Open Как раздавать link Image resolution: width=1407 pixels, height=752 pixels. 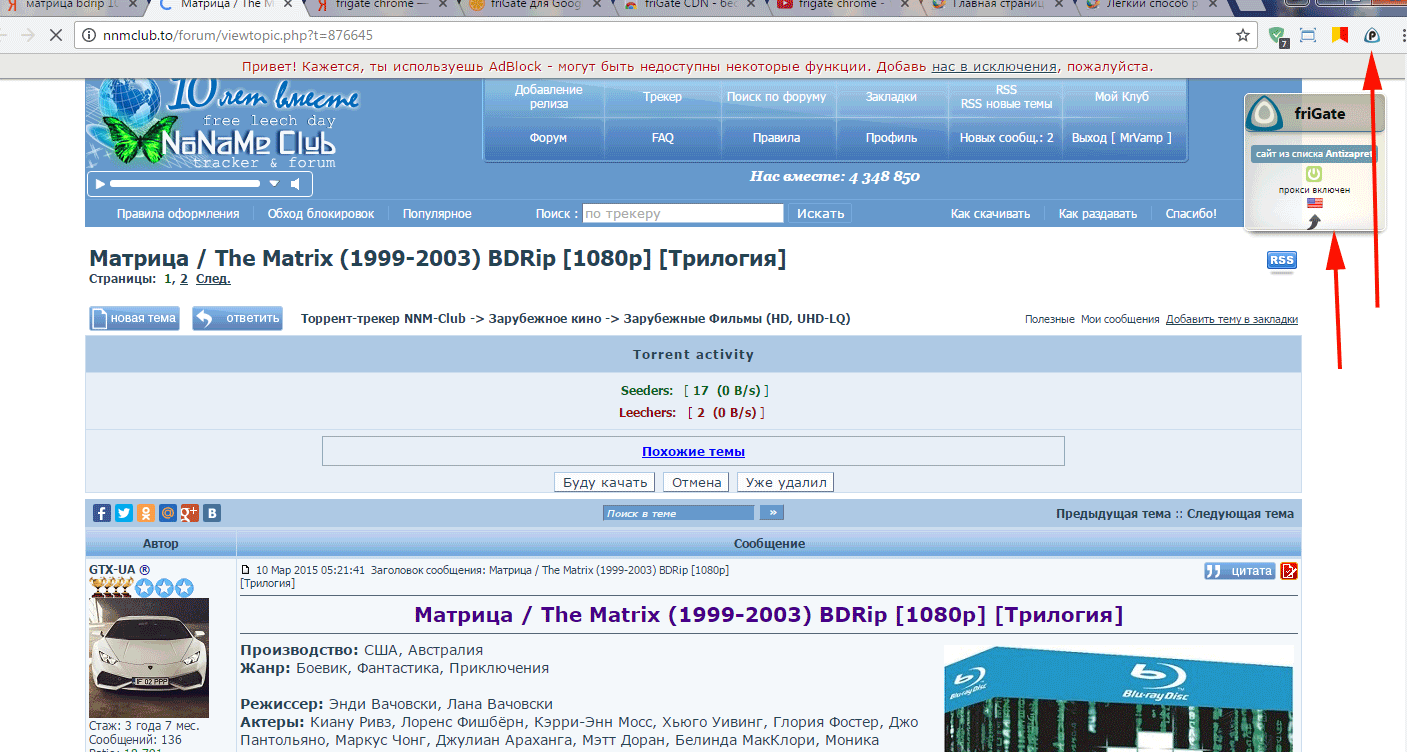click(x=1098, y=214)
